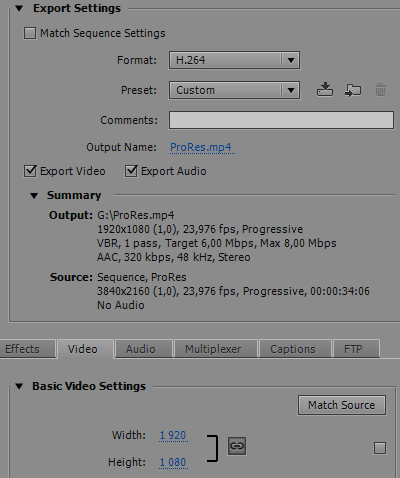Select the Video tab

coord(85,349)
